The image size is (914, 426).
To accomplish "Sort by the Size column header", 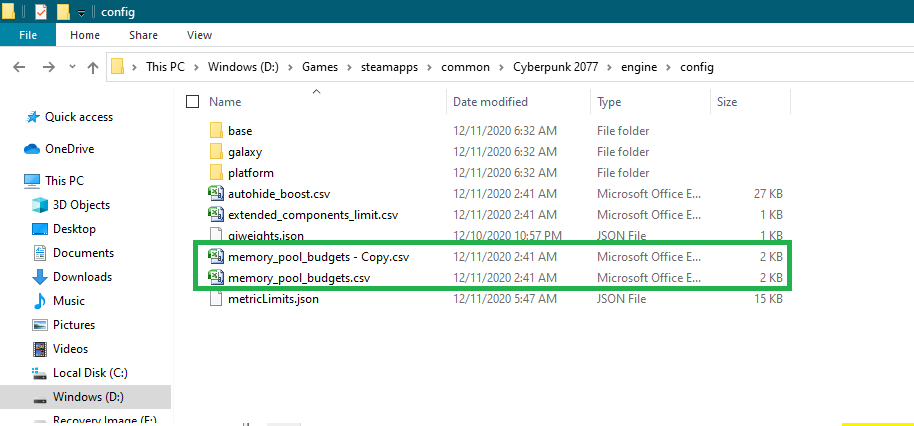I will tap(727, 102).
